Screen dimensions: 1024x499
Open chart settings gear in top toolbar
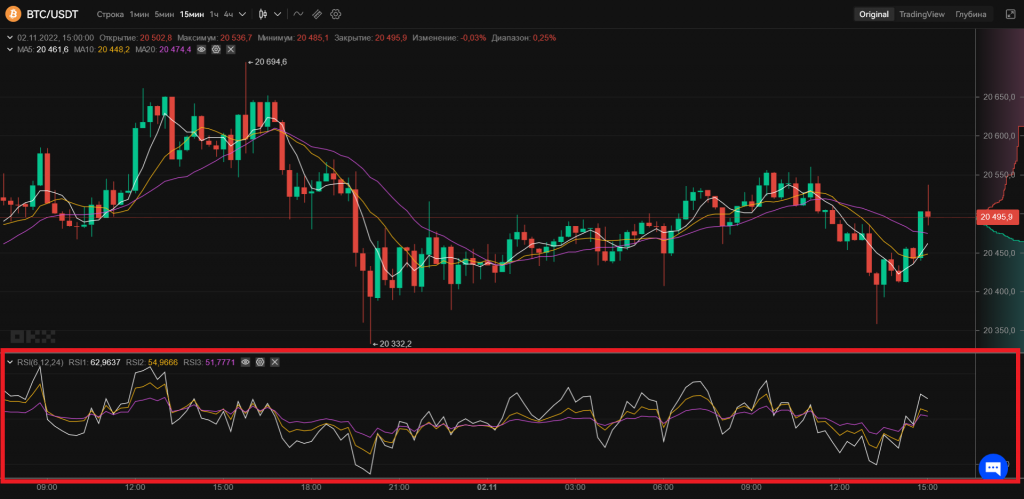[x=336, y=15]
